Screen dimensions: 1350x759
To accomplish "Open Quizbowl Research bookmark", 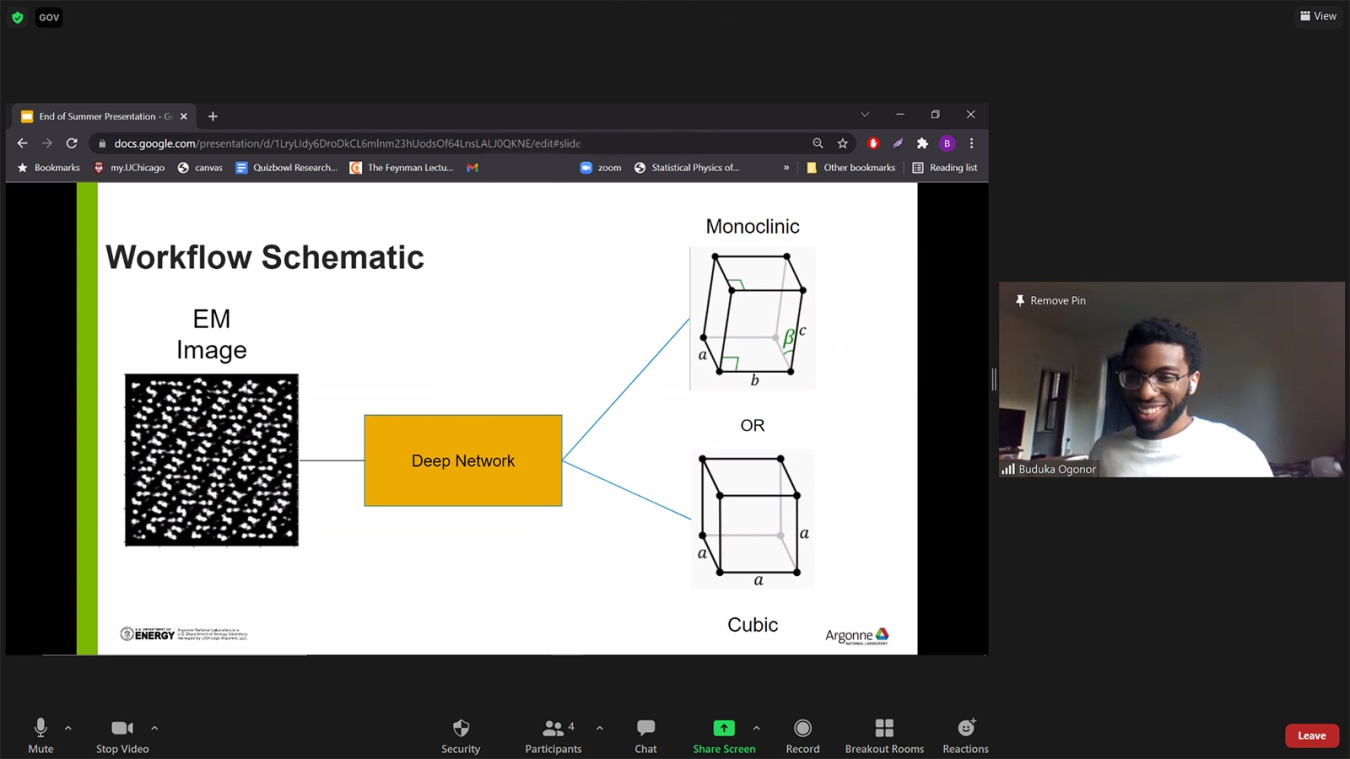I will pyautogui.click(x=286, y=168).
